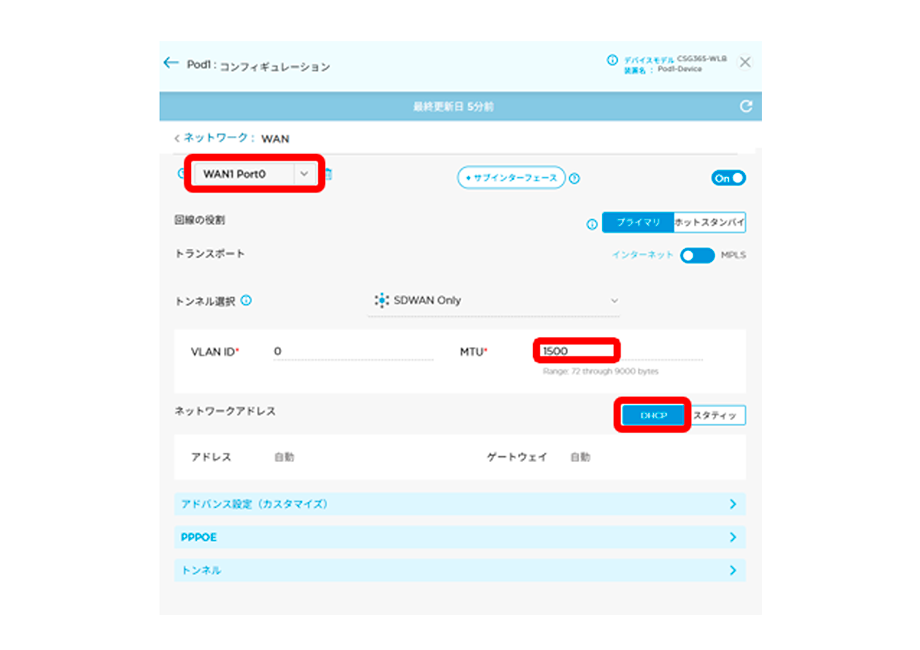Toggle transport switch between インターネット and MPLS
Image resolution: width=920 pixels, height=650 pixels.
(x=697, y=255)
